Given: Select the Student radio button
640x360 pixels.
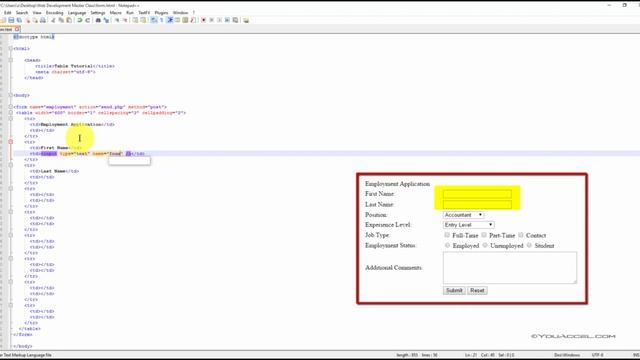Looking at the screenshot, I should [x=529, y=245].
